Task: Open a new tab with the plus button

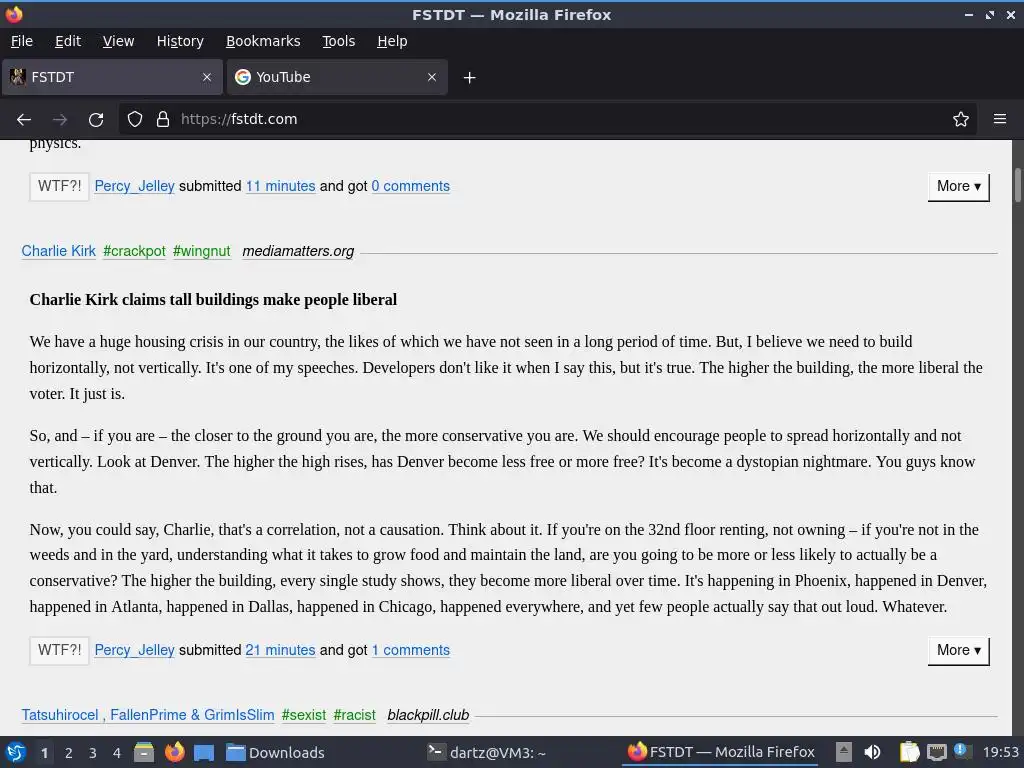Action: coord(469,78)
